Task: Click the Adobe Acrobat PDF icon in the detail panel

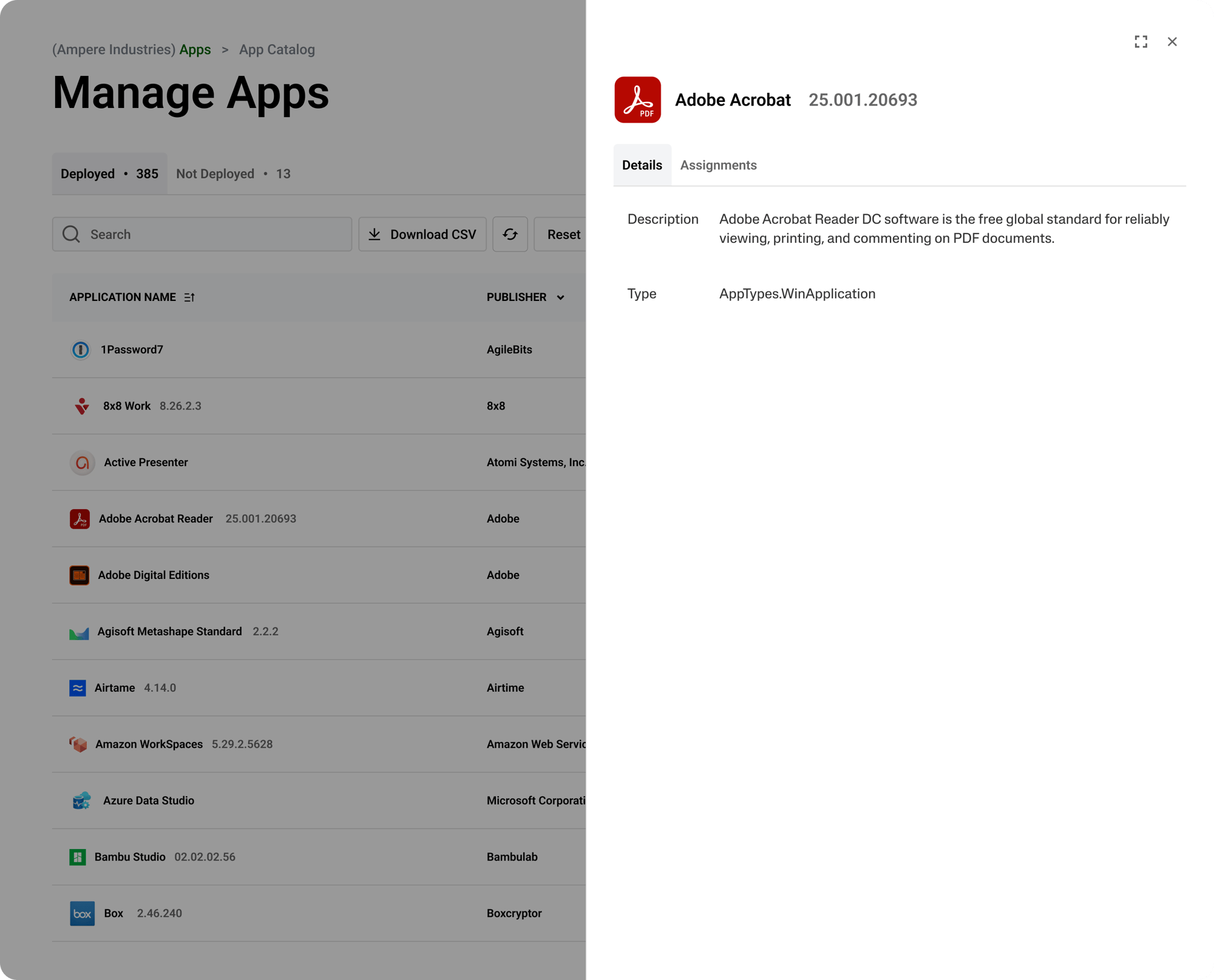Action: click(639, 100)
